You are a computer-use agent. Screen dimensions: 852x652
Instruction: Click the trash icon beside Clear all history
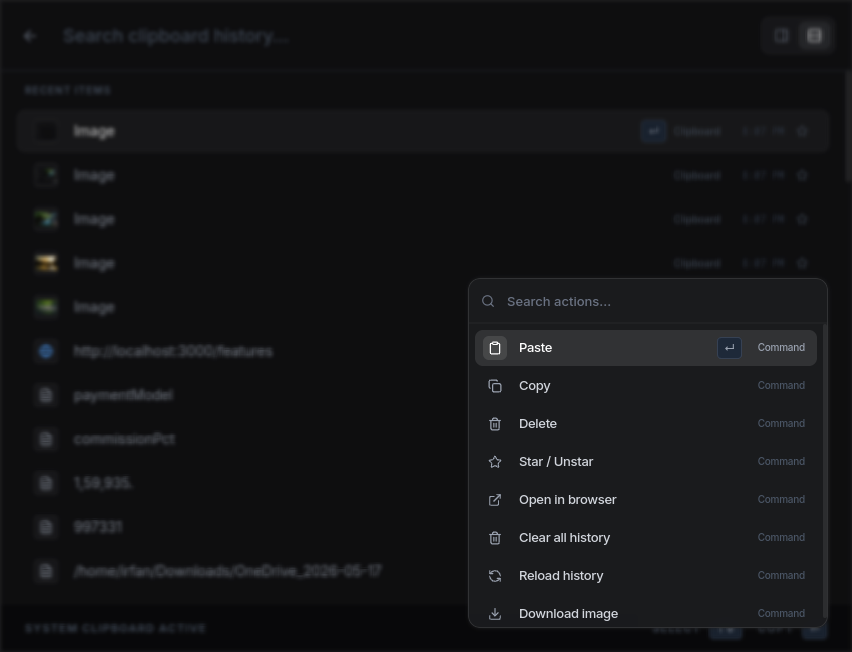click(x=494, y=538)
